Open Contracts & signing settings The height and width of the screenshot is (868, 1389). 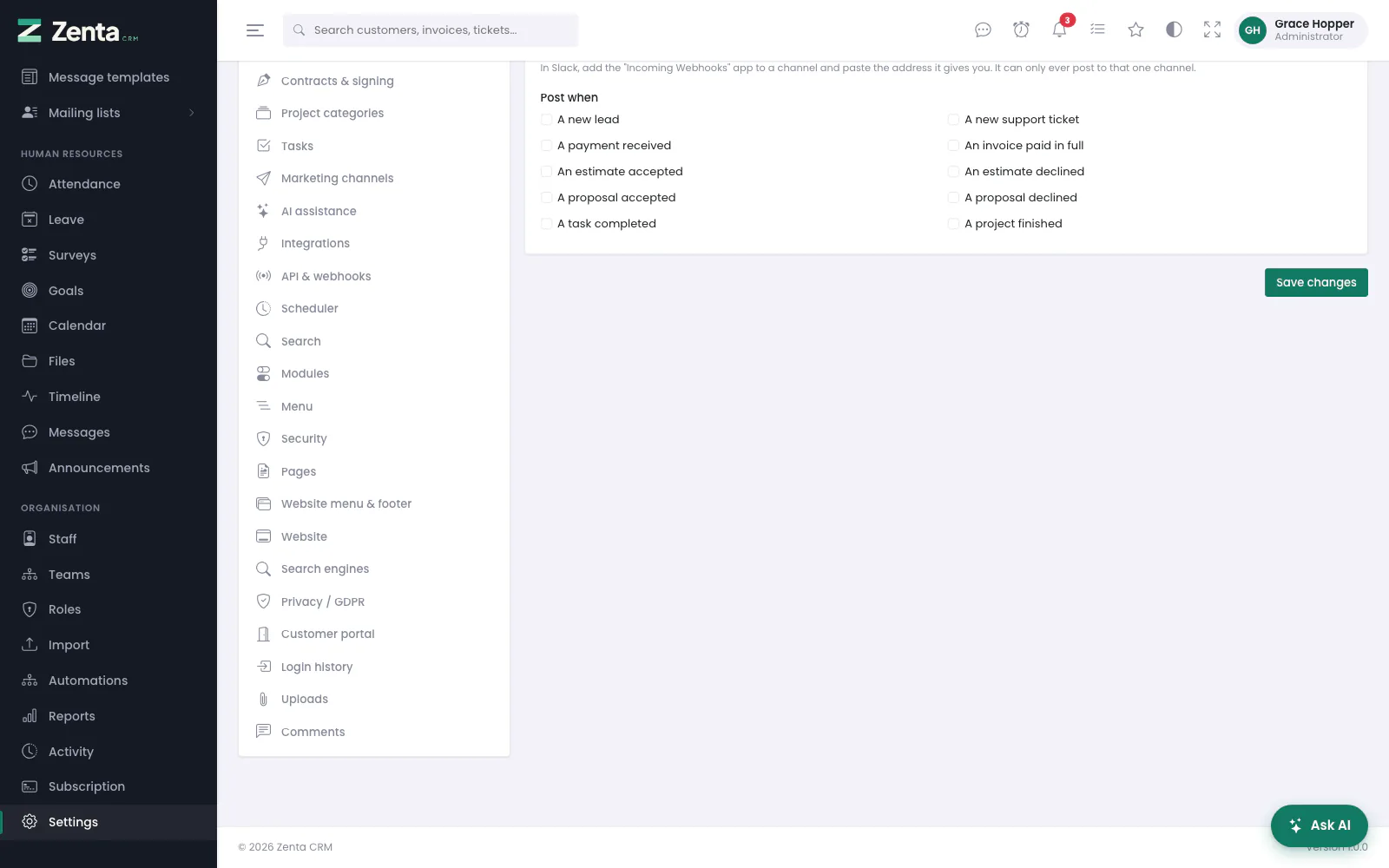tap(374, 81)
